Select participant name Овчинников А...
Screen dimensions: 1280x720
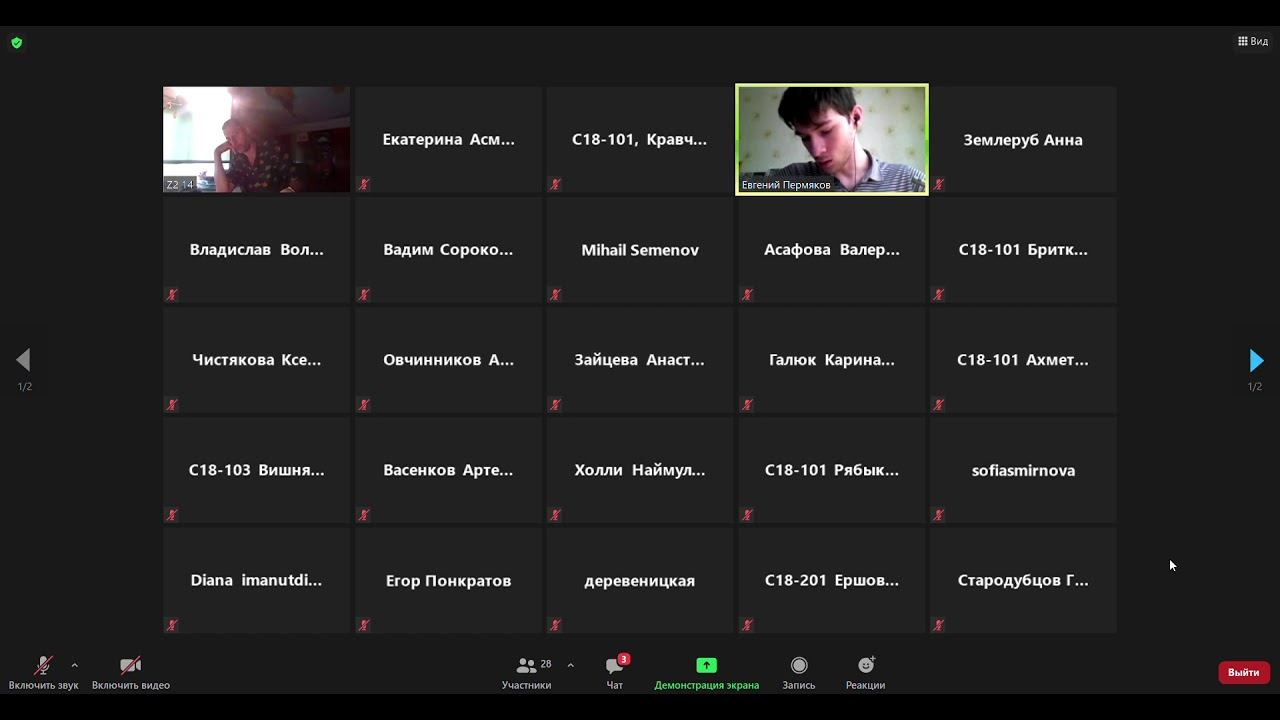click(x=448, y=360)
